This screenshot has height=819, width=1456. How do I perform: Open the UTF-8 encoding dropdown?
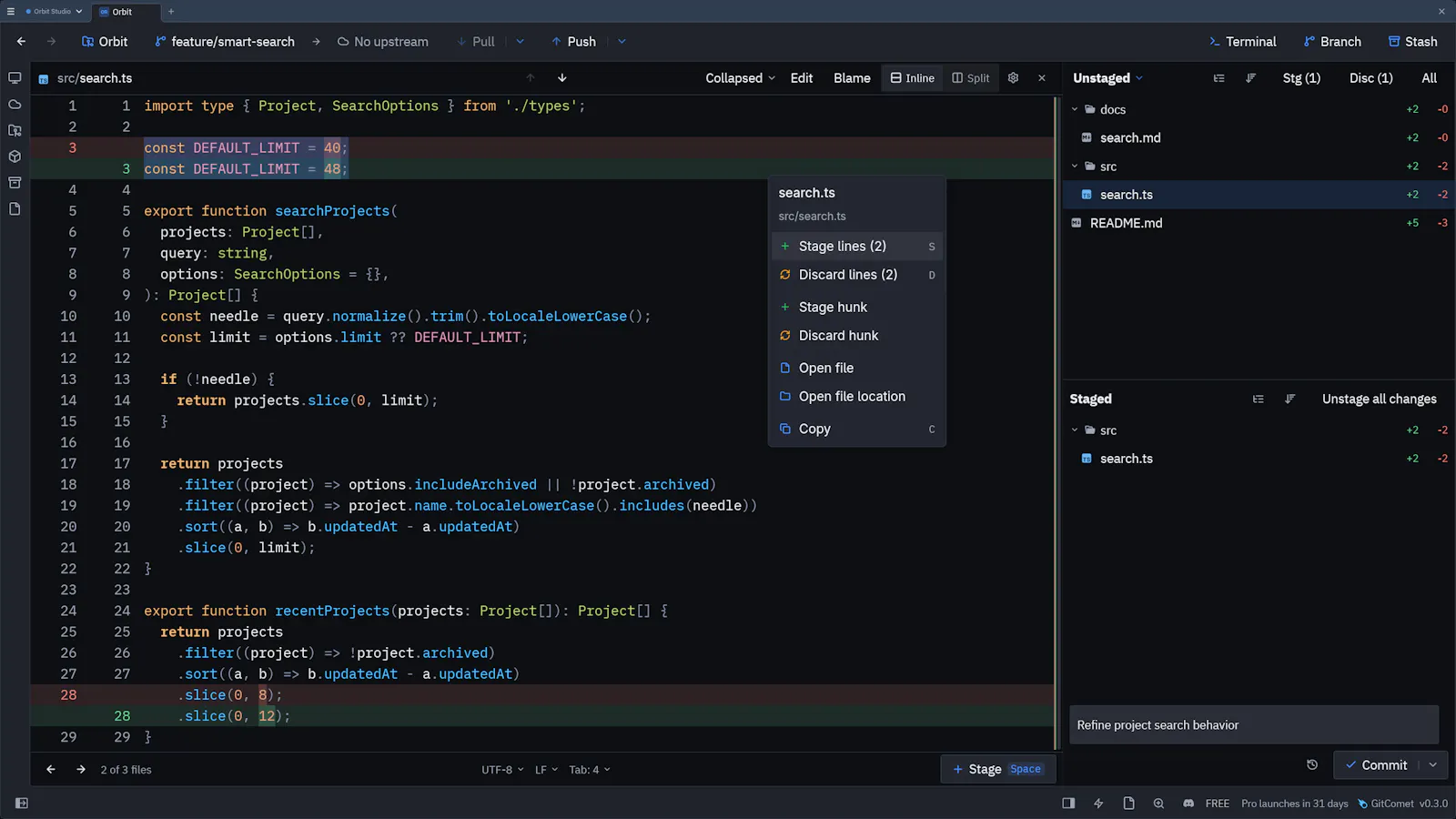pyautogui.click(x=502, y=770)
